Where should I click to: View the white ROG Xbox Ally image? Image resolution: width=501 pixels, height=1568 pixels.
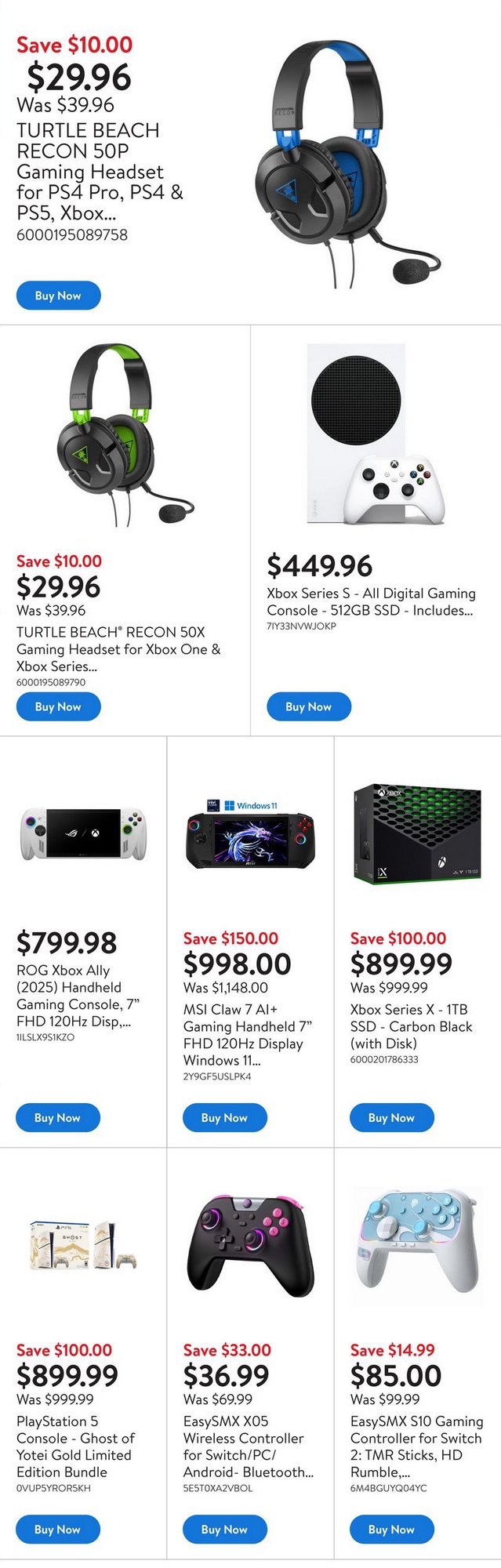point(83,834)
